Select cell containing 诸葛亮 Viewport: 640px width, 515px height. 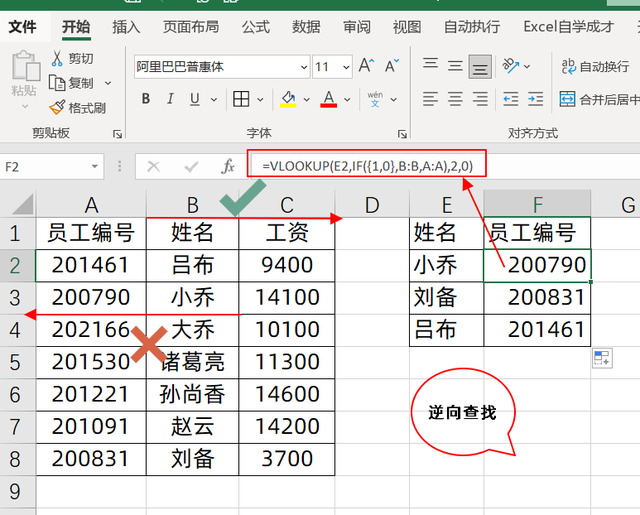(x=192, y=362)
